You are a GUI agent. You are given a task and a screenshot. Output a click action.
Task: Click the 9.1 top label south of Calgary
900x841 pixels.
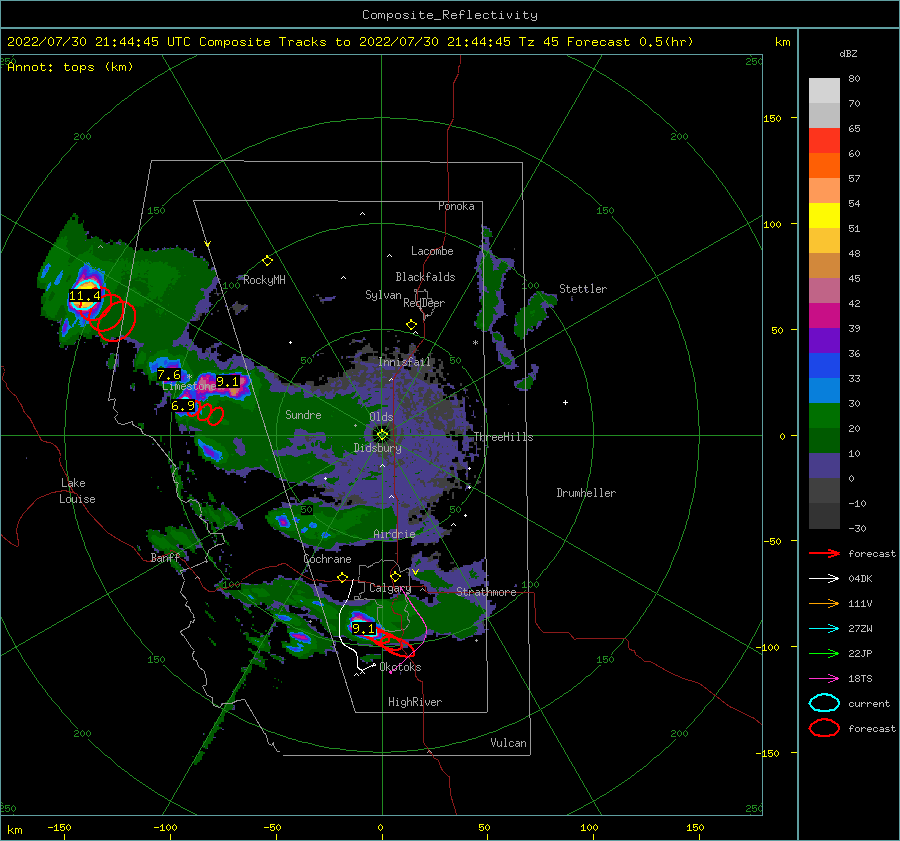[363, 629]
